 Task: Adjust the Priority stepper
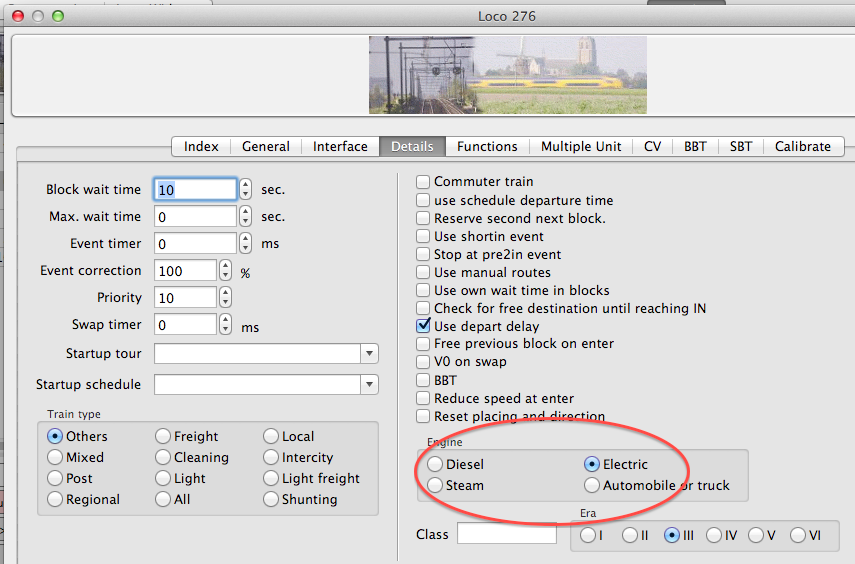[225, 298]
